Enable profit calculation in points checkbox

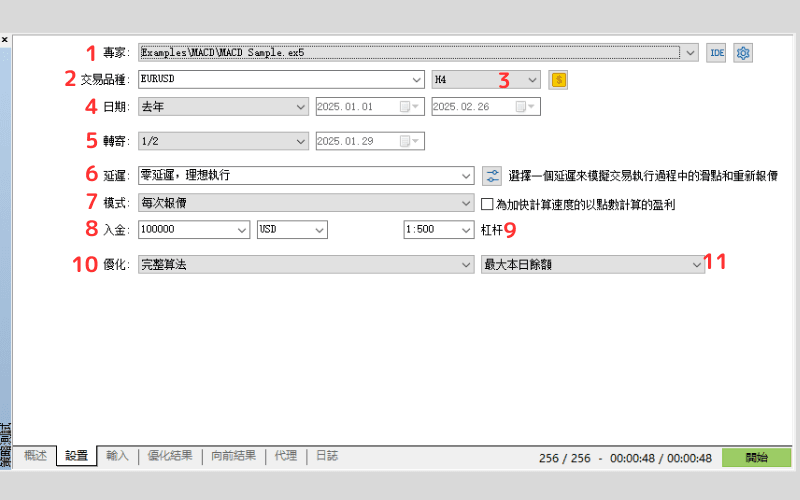(x=487, y=204)
